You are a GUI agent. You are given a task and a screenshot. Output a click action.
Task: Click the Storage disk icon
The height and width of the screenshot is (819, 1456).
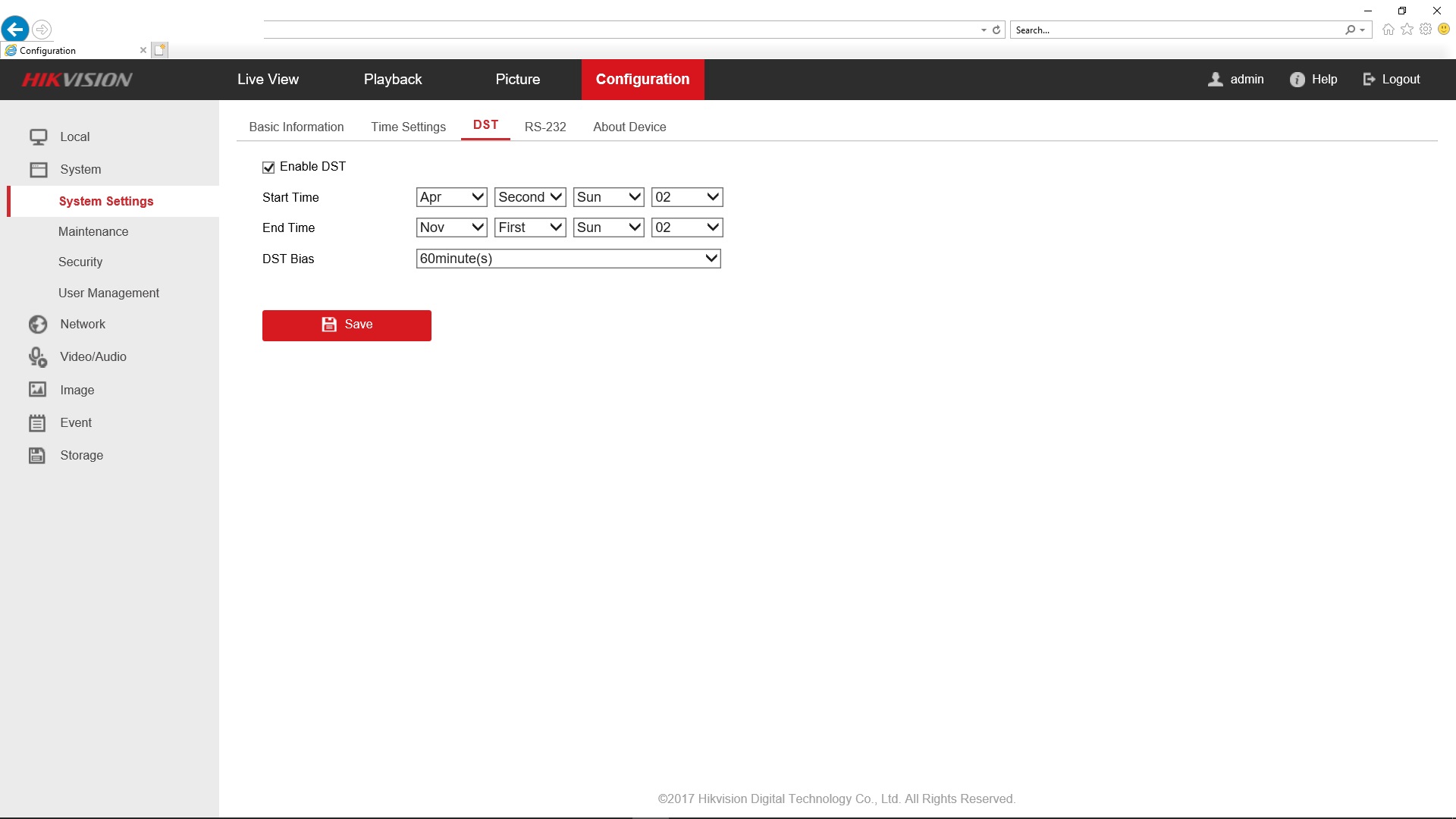click(x=37, y=456)
